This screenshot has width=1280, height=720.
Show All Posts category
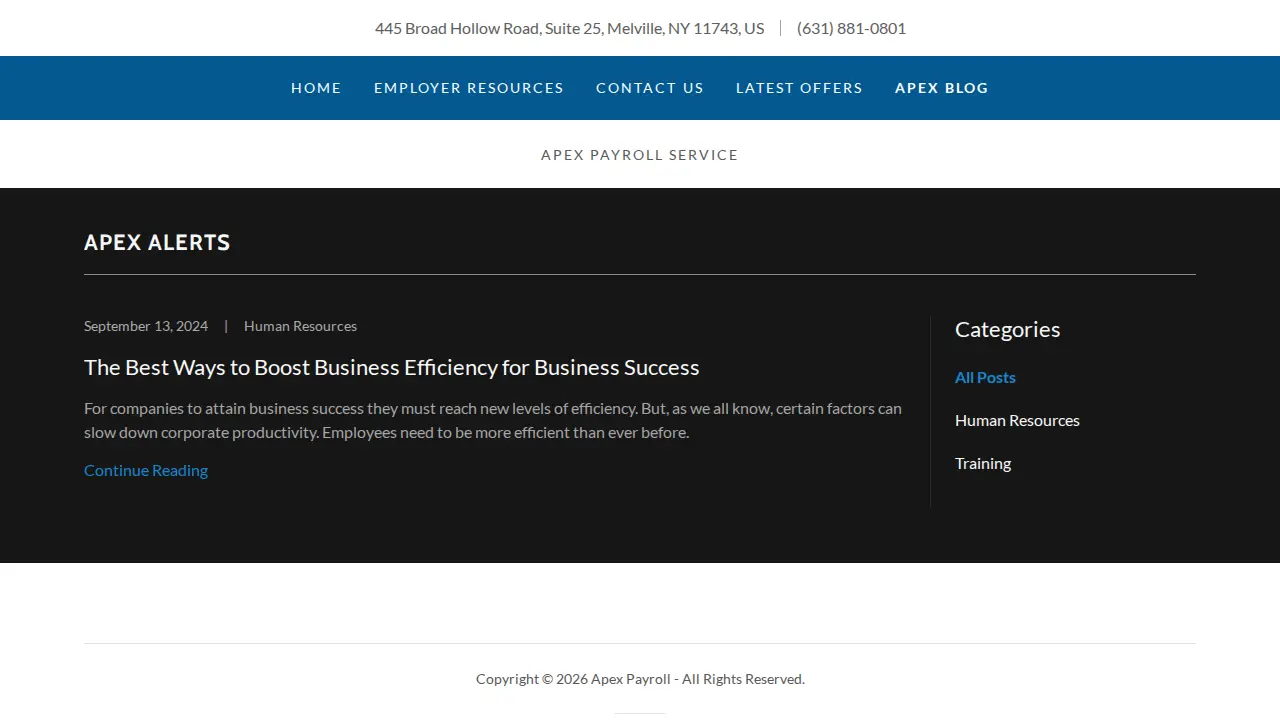(x=985, y=377)
